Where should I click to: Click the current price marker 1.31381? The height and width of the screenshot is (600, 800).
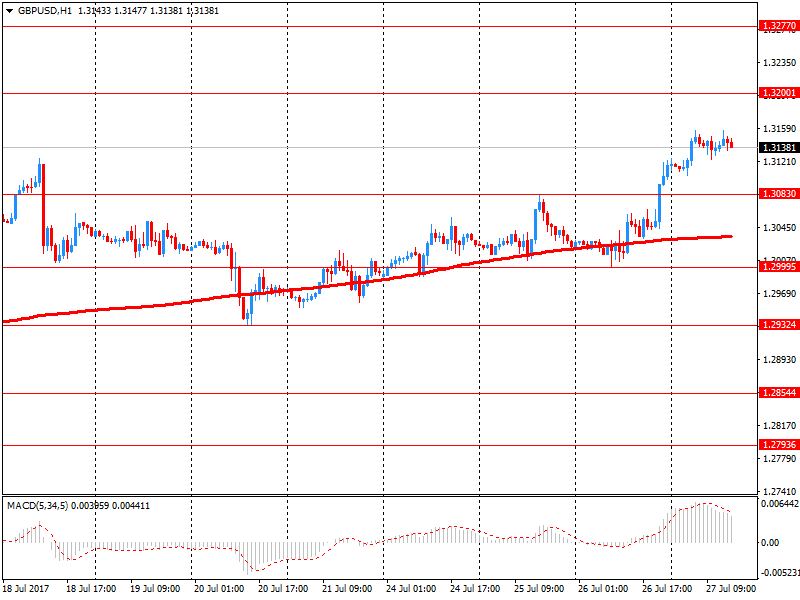[x=779, y=147]
